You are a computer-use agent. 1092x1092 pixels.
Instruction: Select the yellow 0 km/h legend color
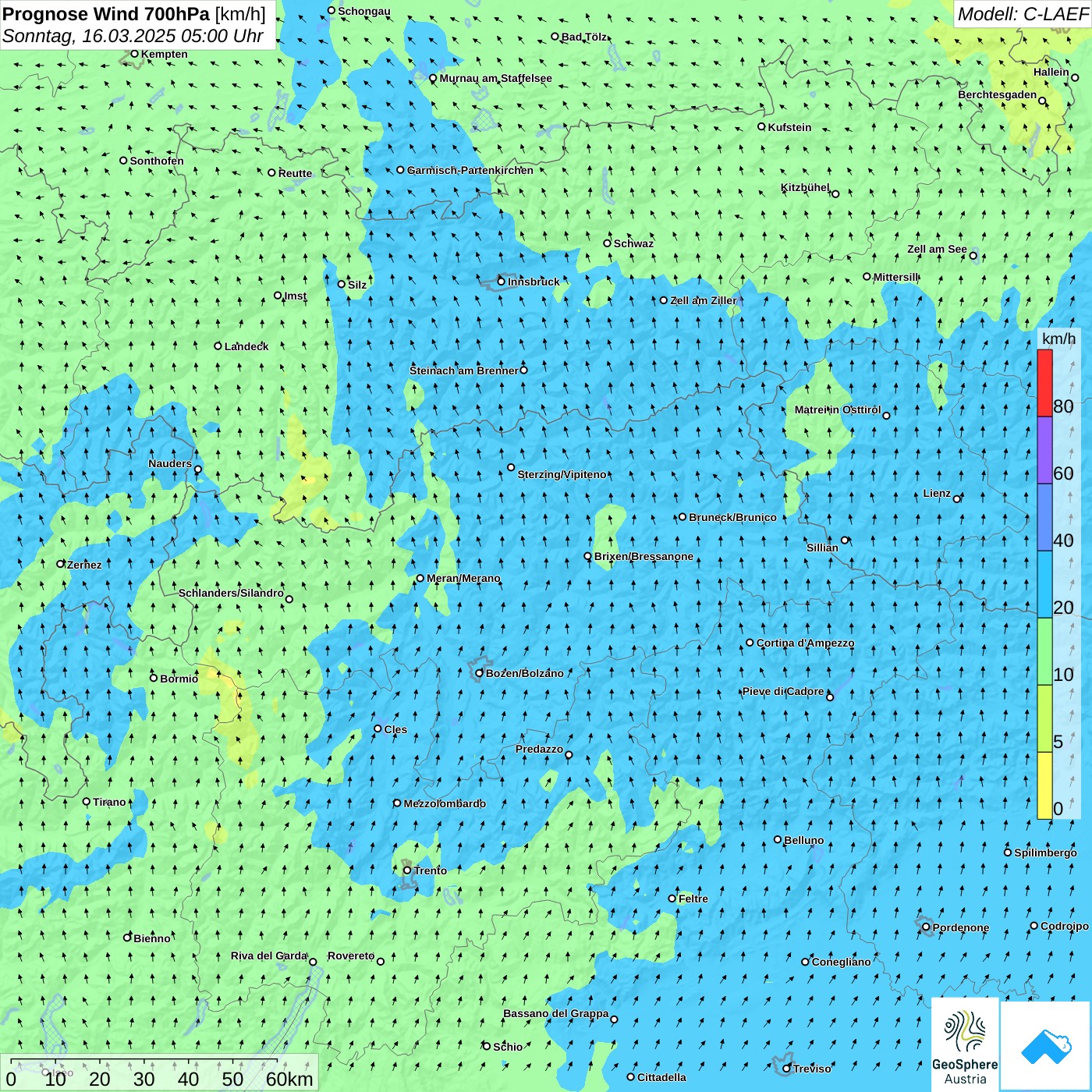tap(1044, 785)
